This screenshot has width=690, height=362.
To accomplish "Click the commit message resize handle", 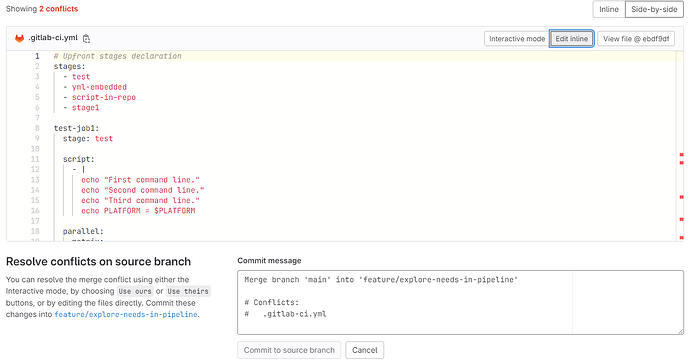I will click(x=680, y=331).
